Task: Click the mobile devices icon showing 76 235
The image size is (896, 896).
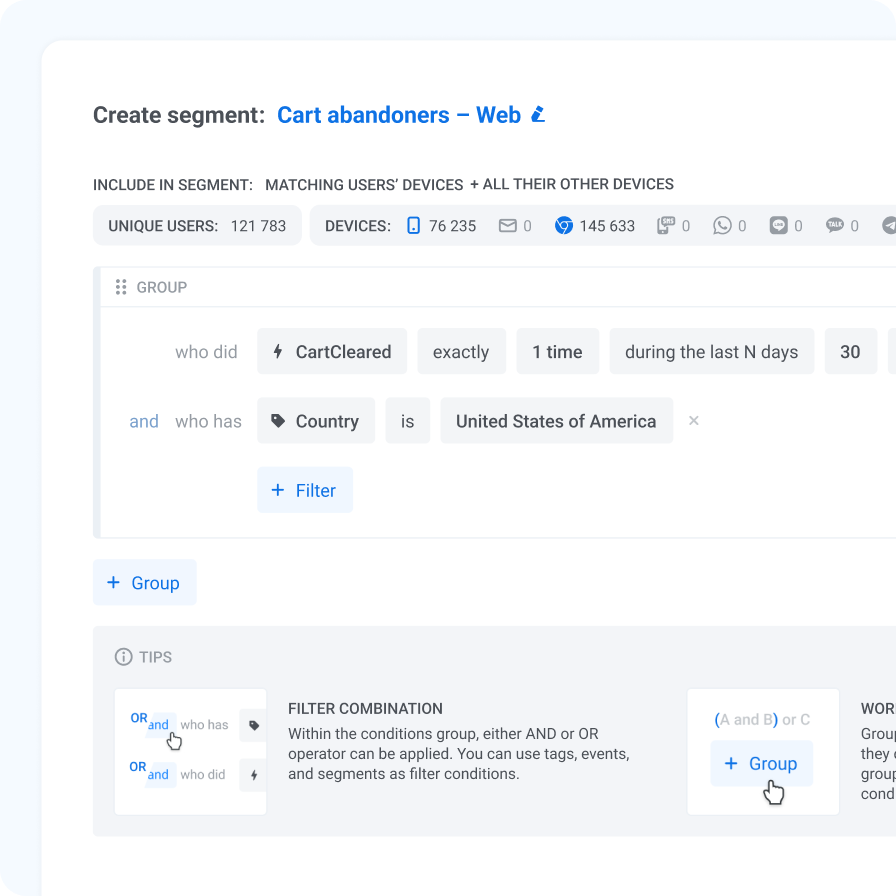Action: pos(413,226)
